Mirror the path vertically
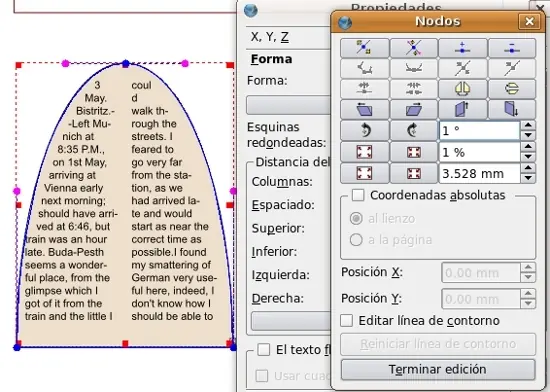The height and width of the screenshot is (392, 550). [512, 89]
